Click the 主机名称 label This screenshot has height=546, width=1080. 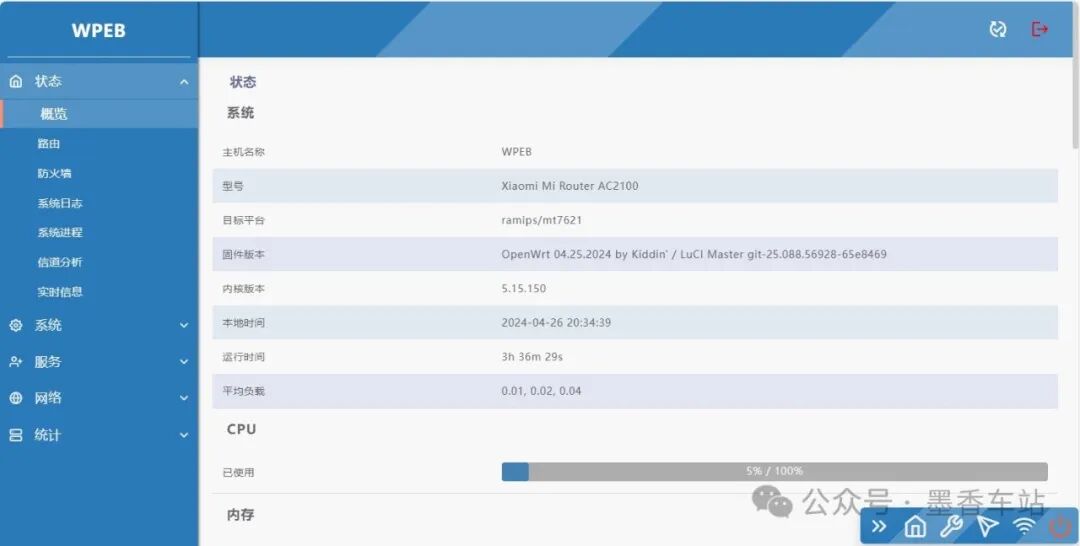(x=243, y=152)
